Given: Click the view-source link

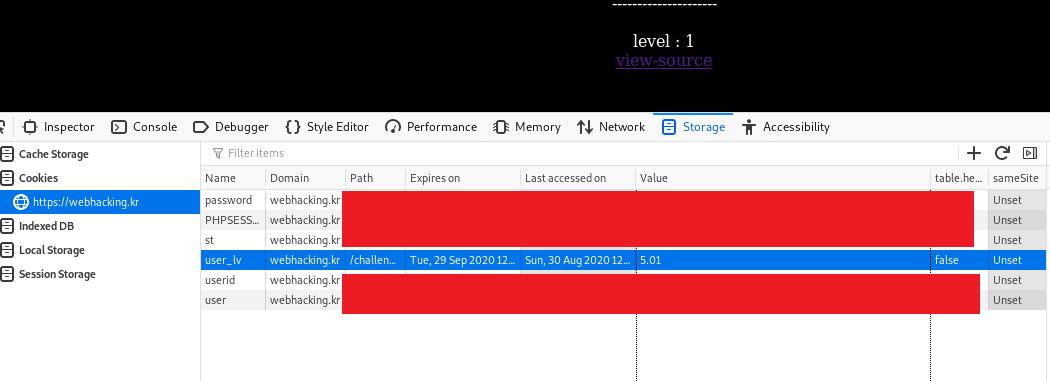Looking at the screenshot, I should (x=664, y=60).
